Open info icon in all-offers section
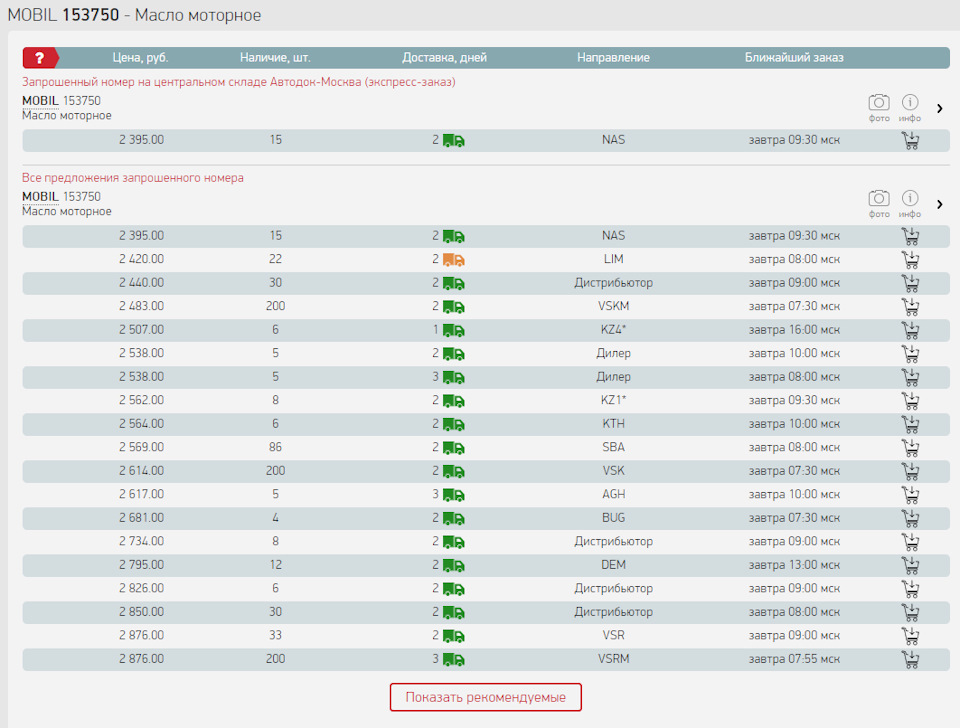 [x=910, y=201]
